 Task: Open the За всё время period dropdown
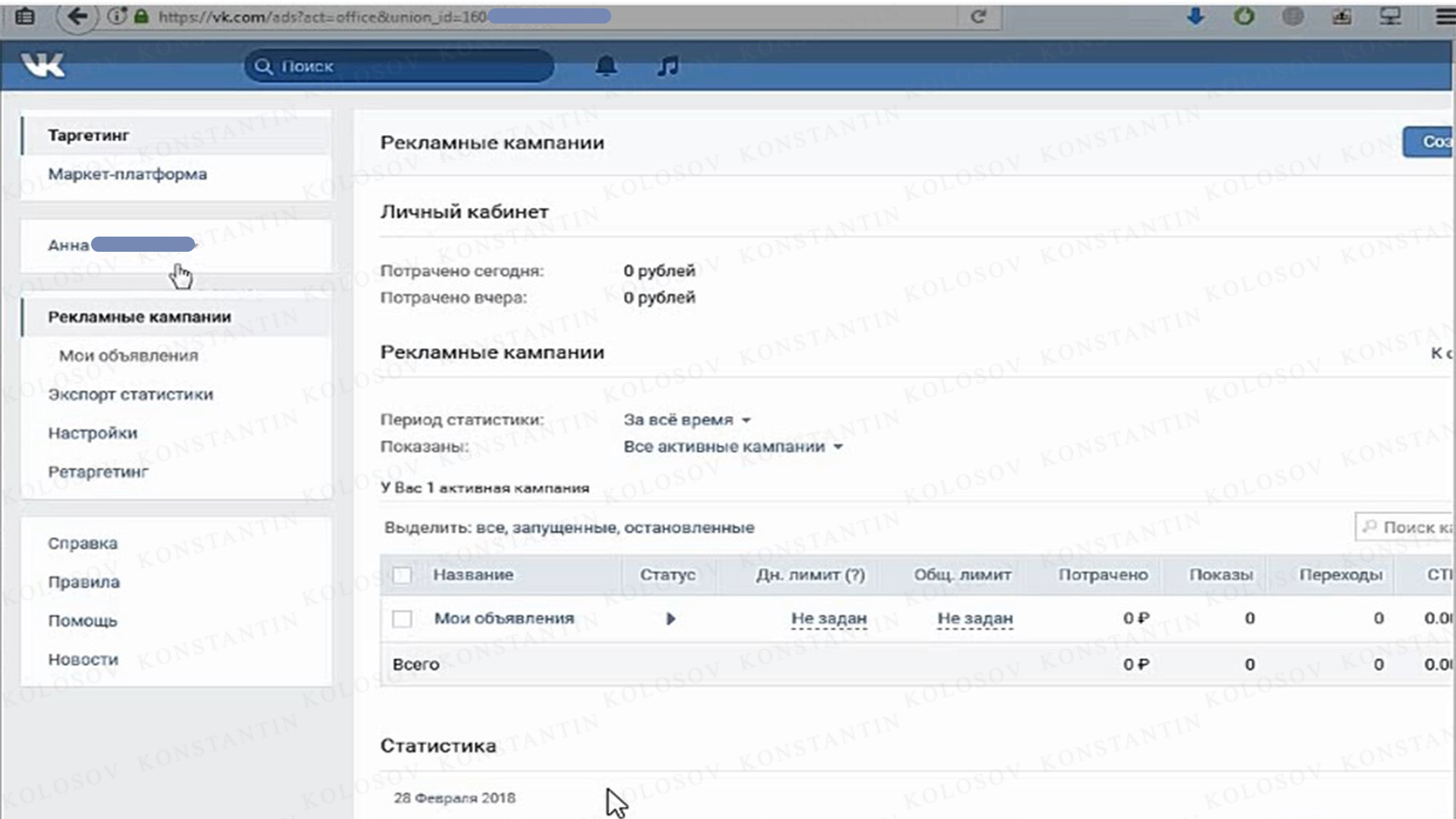click(x=687, y=420)
